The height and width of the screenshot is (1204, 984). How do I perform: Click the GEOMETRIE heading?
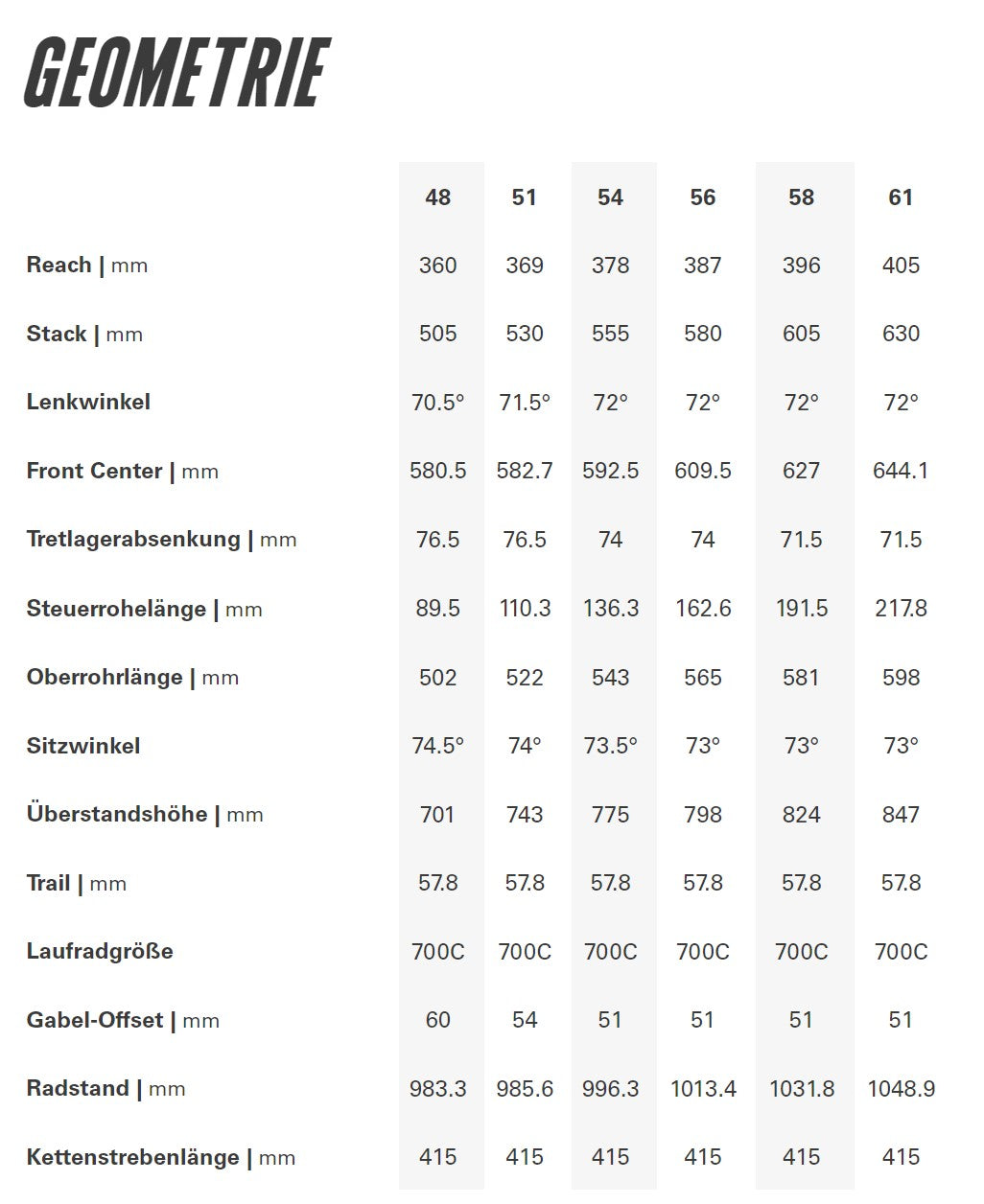[x=177, y=73]
